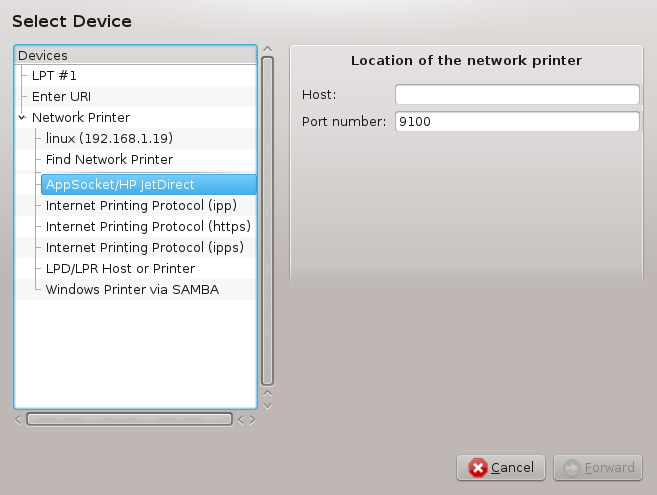Select Internet Printing Protocol (ipps)
Image resolution: width=657 pixels, height=495 pixels.
(145, 248)
